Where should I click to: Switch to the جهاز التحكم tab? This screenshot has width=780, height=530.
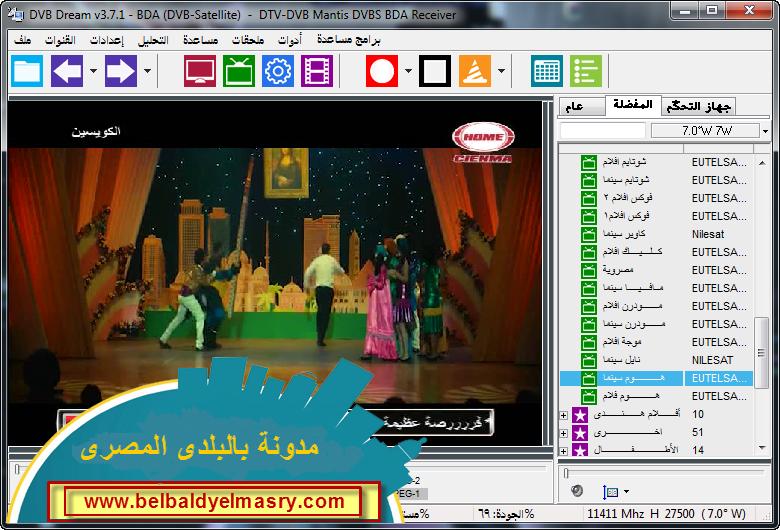coord(698,106)
